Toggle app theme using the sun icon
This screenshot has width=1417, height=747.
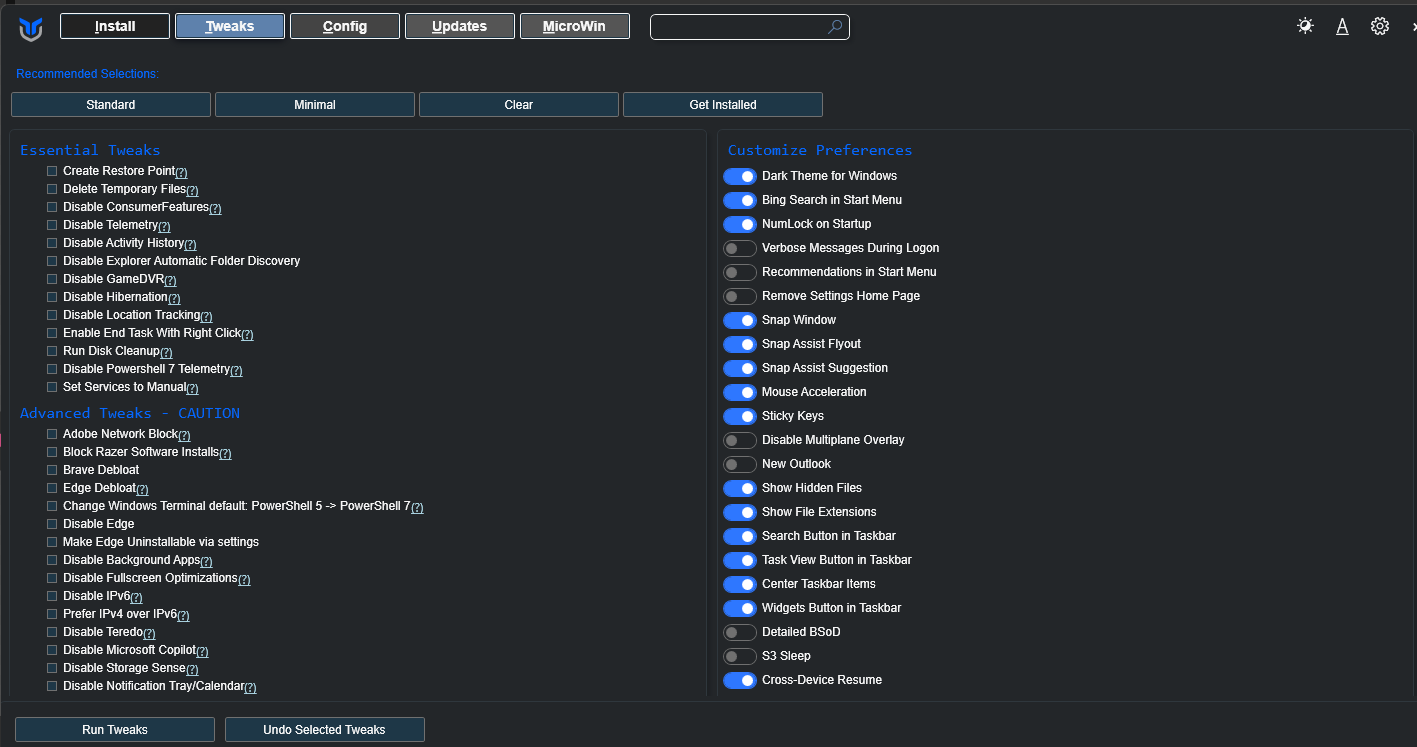[1304, 26]
